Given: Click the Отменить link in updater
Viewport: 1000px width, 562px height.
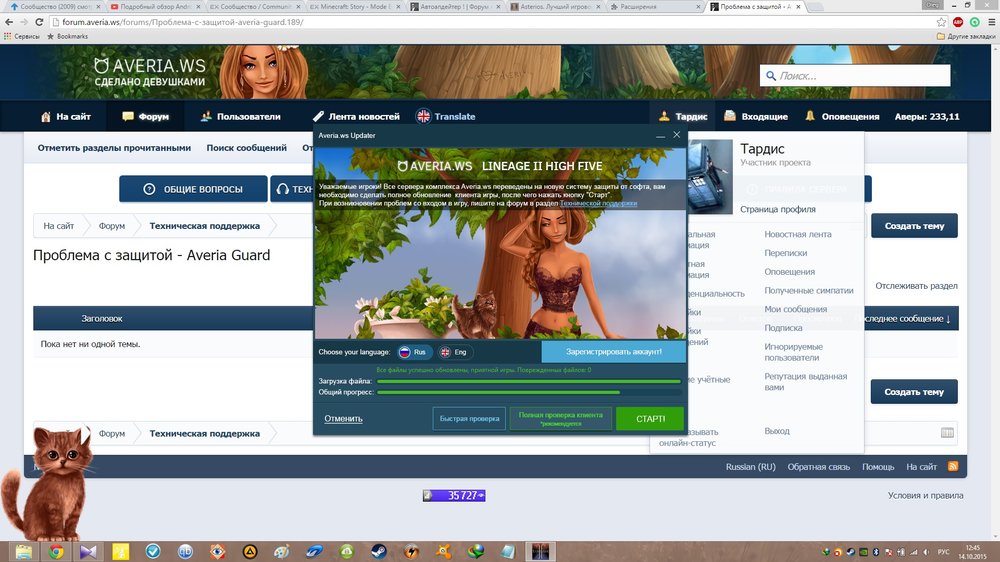Looking at the screenshot, I should pyautogui.click(x=343, y=418).
